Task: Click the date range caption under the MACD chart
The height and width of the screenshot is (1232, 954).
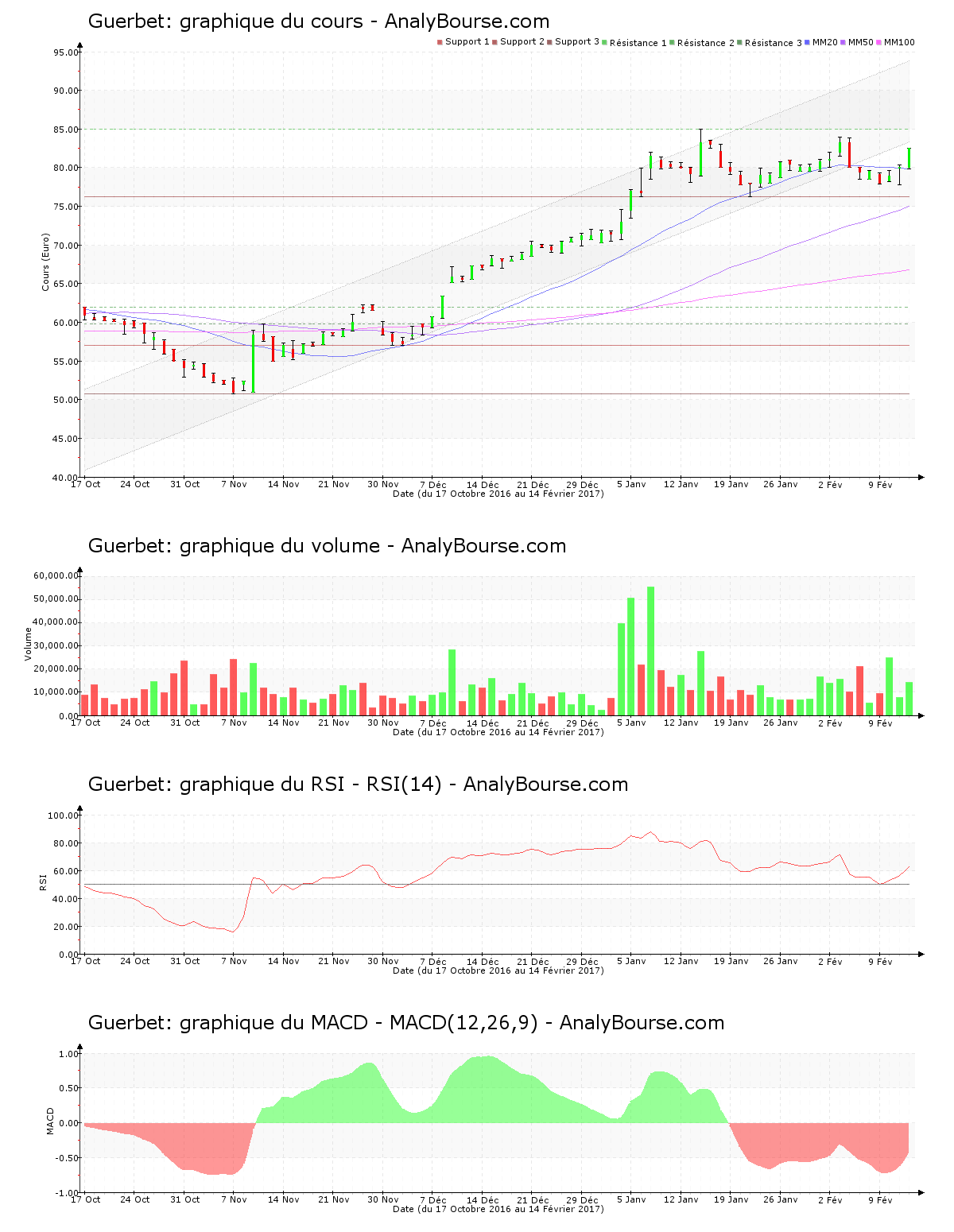Action: [498, 1209]
